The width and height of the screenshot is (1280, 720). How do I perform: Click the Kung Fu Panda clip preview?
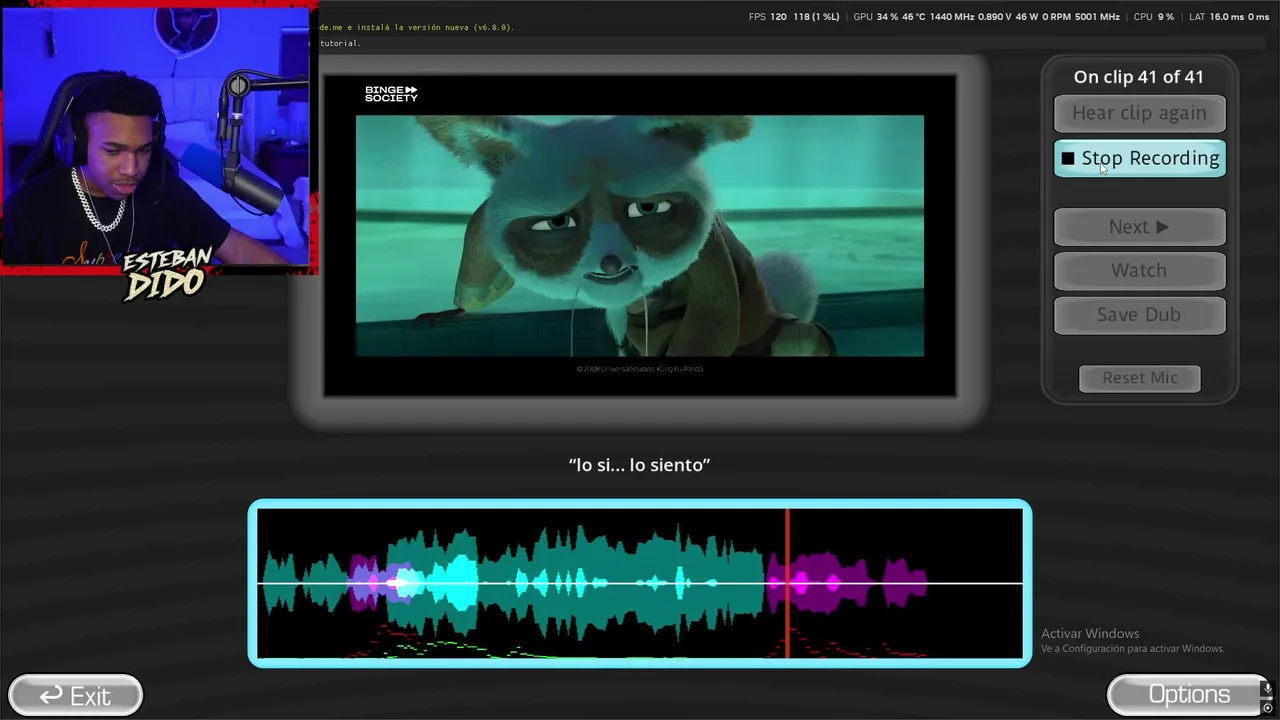(x=640, y=235)
